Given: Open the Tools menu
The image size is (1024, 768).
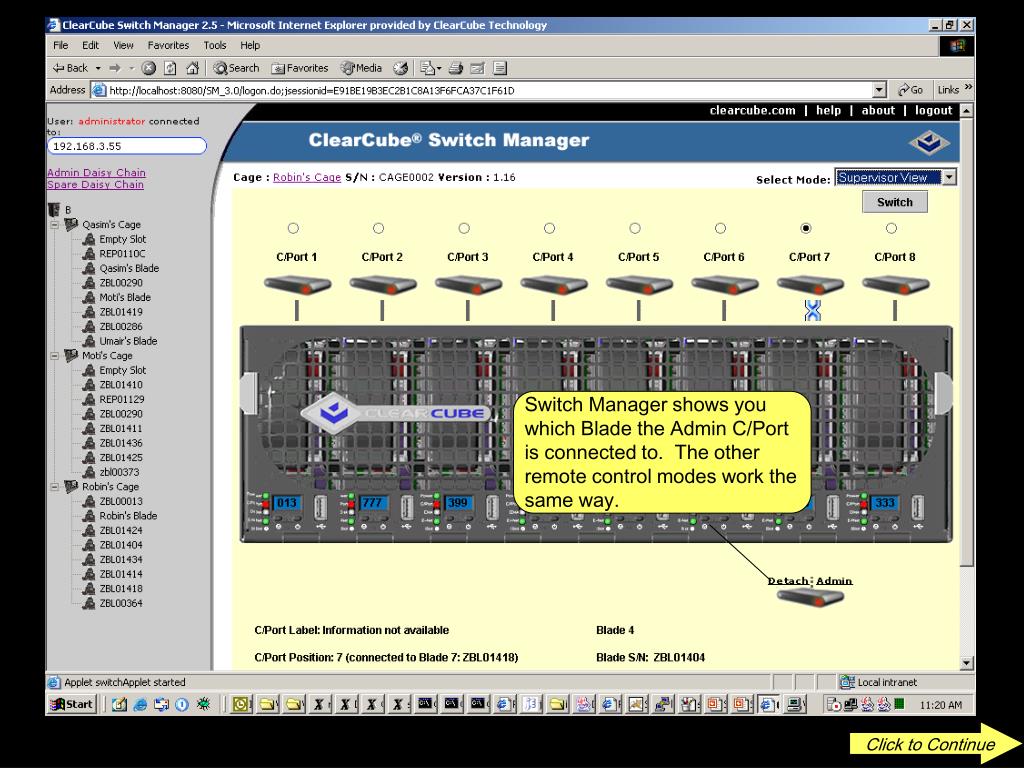Looking at the screenshot, I should (x=215, y=45).
